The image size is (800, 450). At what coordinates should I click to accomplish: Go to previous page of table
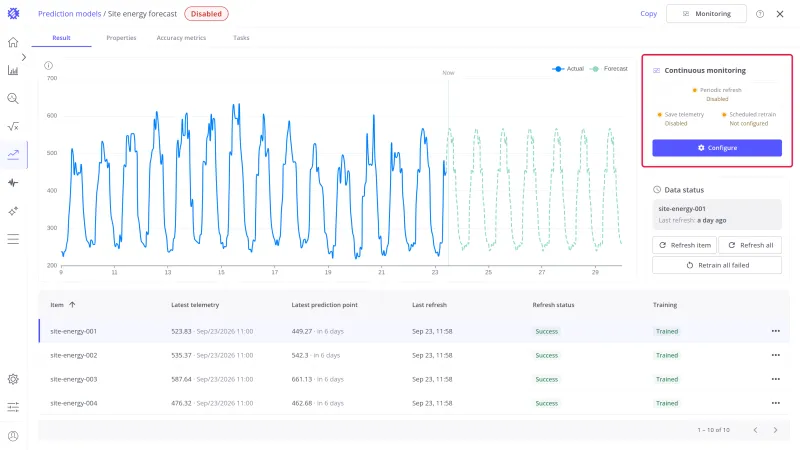[756, 430]
